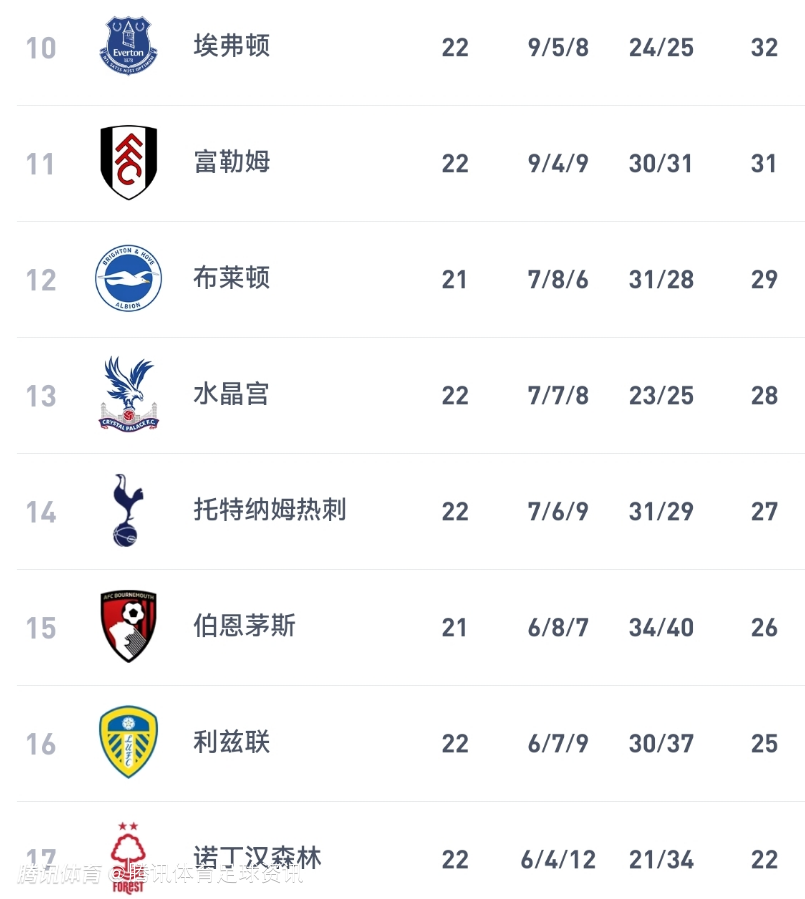The width and height of the screenshot is (805, 899).
Task: Open team name 埃弗顿
Action: coord(232,46)
